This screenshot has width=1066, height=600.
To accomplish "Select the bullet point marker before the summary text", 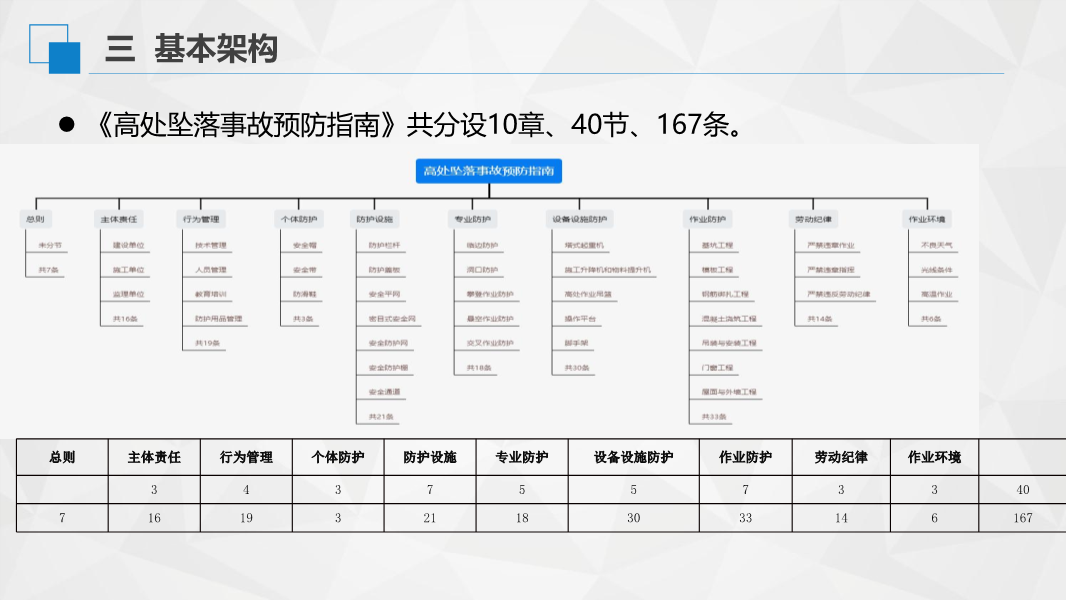I will pos(66,125).
